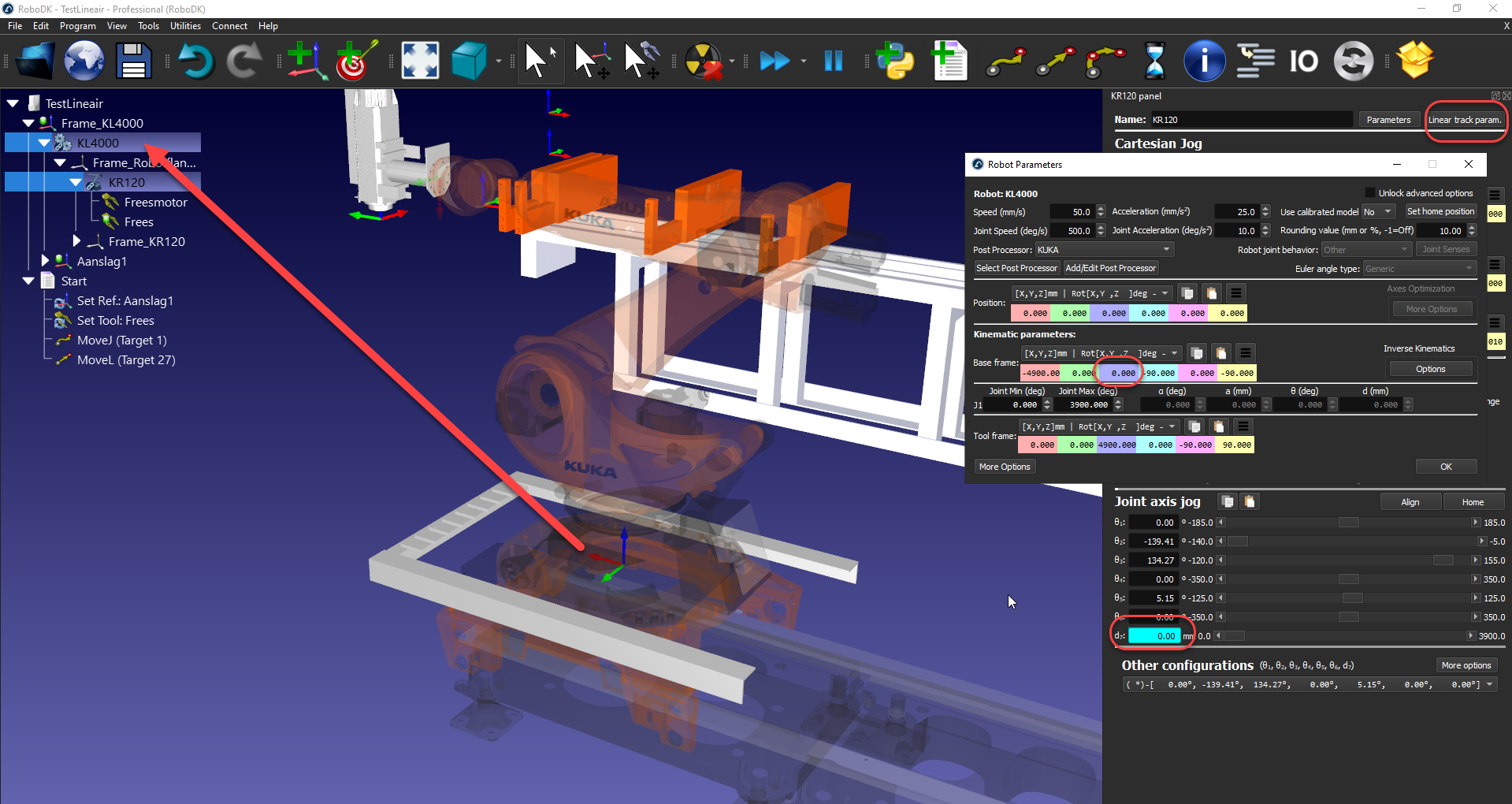Open the Program menu
The image size is (1512, 804).
[77, 26]
